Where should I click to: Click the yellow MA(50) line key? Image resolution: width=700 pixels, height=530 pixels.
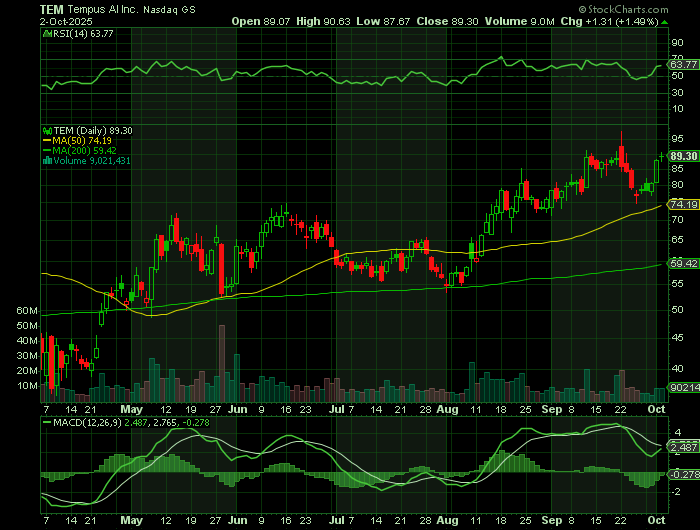point(47,141)
